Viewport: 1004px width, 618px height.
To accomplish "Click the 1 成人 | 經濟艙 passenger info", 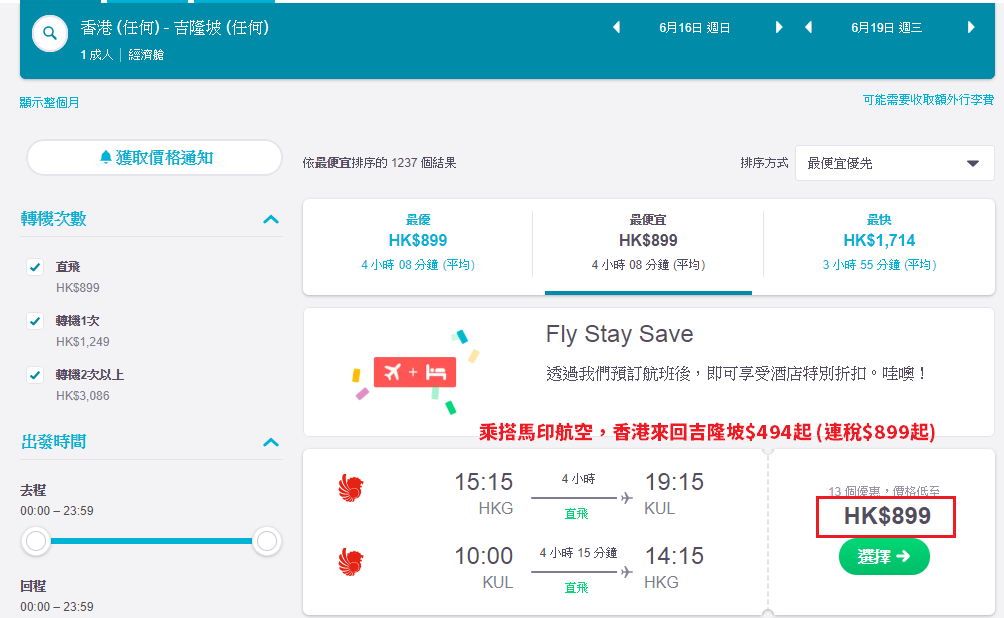I will tap(122, 55).
